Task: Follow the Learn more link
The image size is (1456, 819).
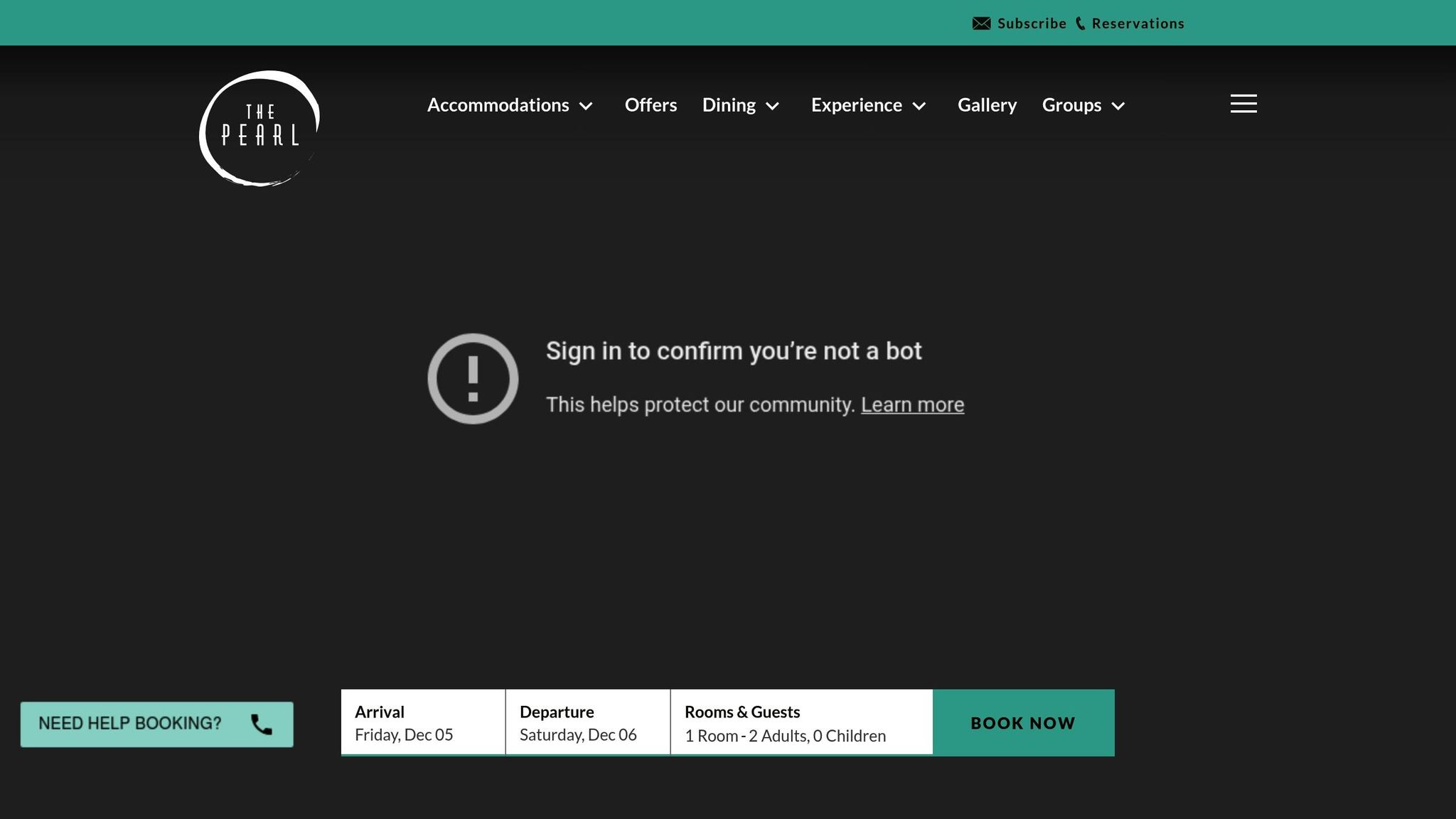Action: pos(912,405)
